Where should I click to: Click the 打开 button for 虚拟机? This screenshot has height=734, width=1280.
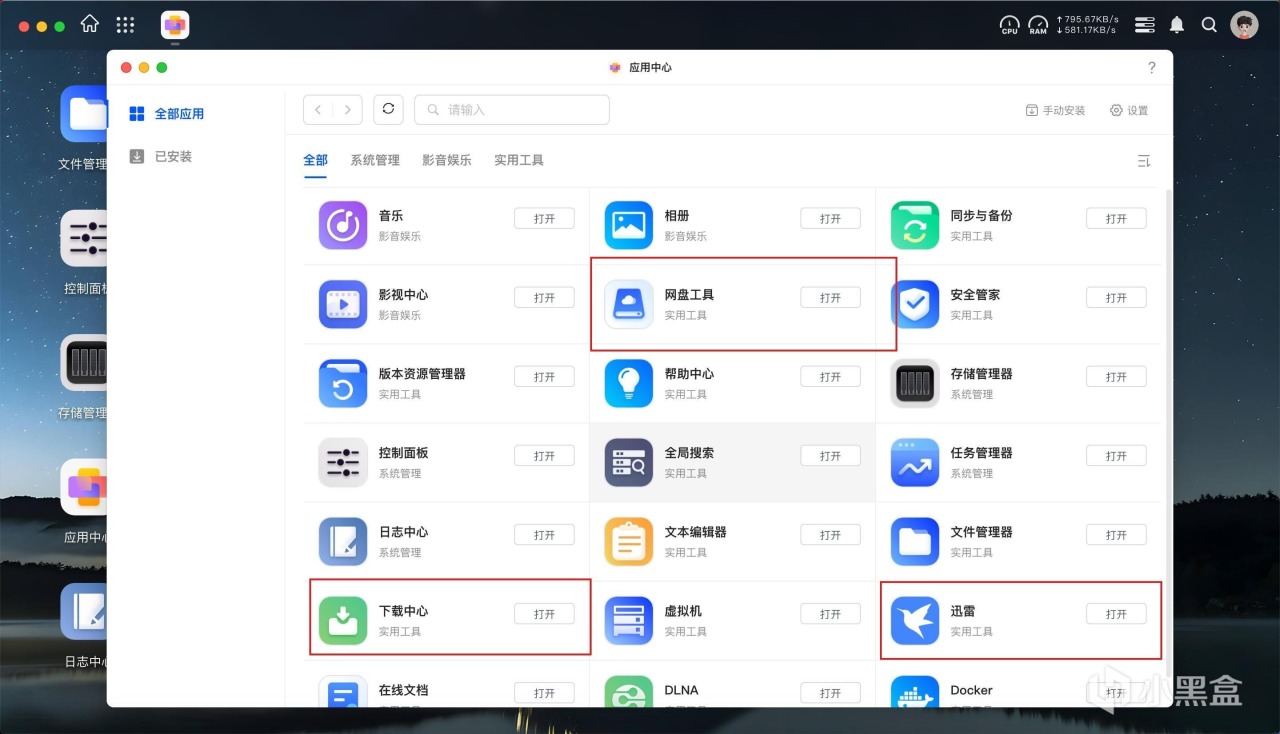point(830,614)
